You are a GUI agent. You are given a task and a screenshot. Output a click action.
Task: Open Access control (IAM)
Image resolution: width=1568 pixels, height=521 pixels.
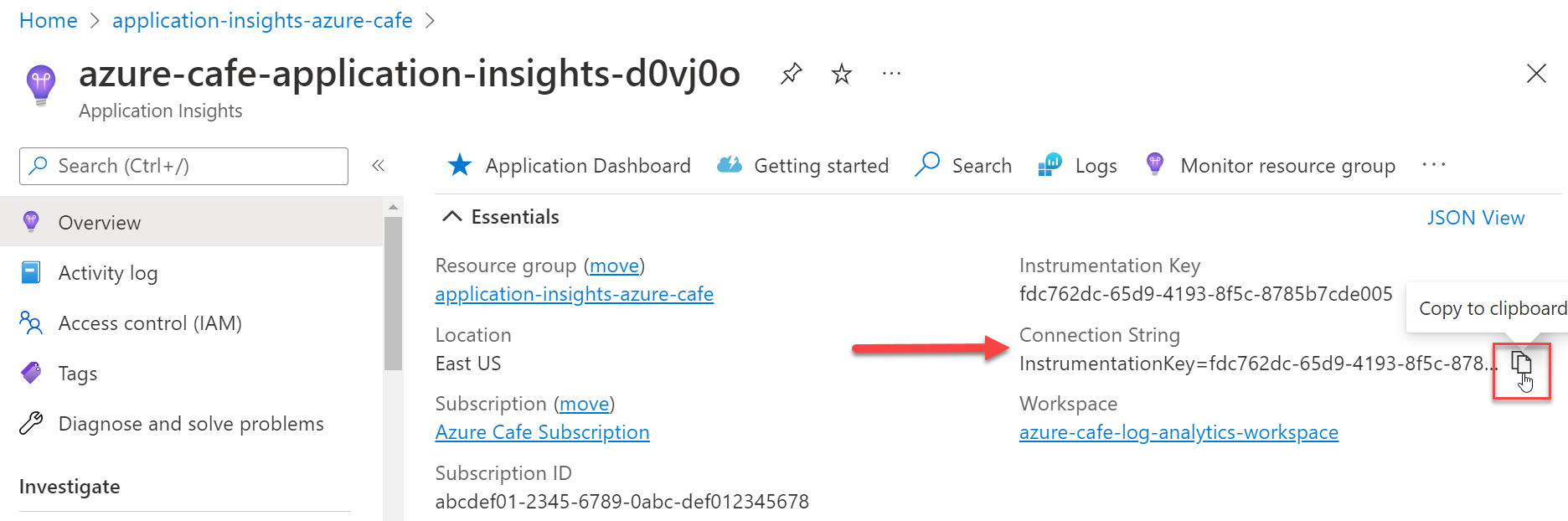(x=149, y=323)
